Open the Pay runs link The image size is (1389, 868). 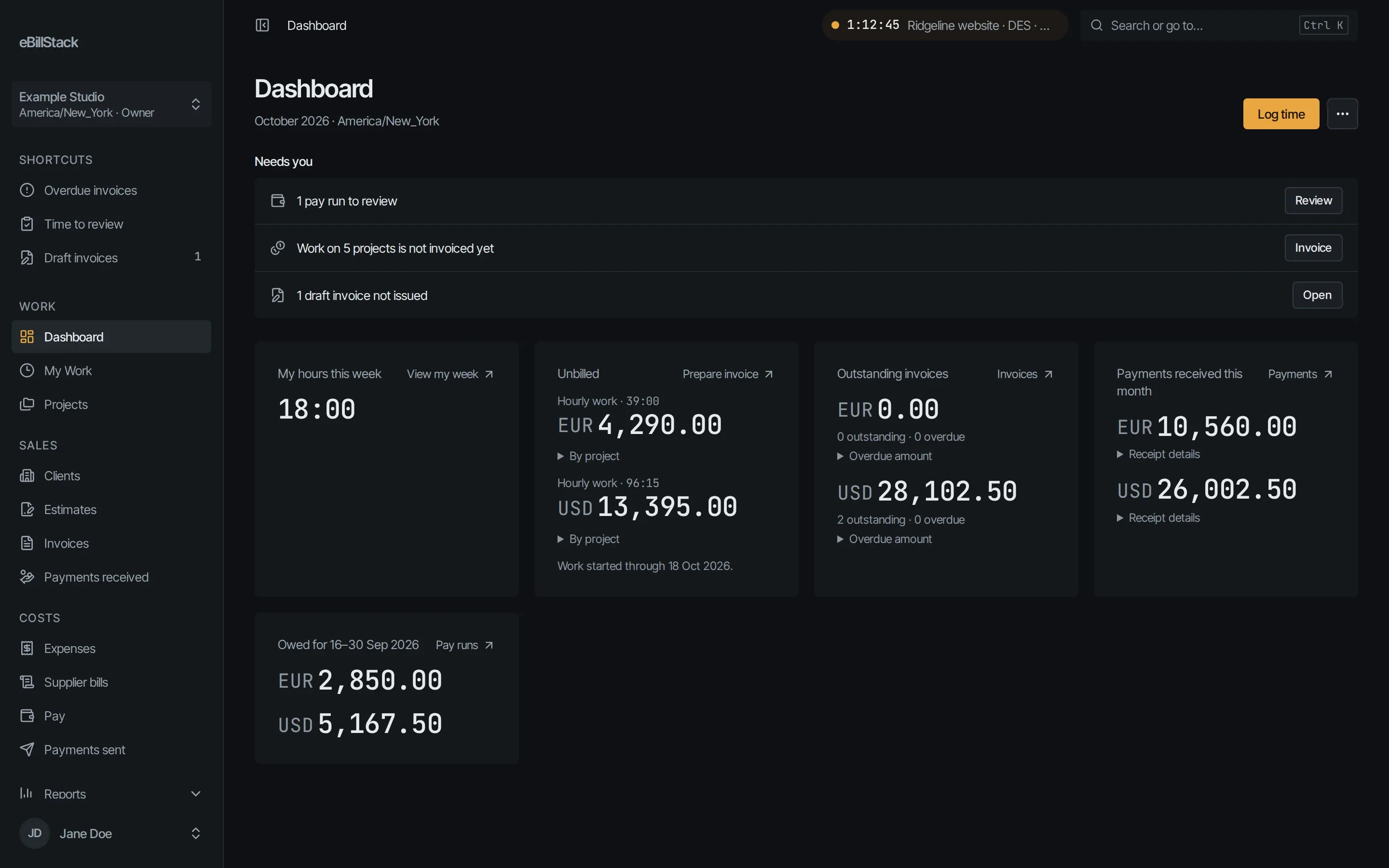tap(464, 645)
